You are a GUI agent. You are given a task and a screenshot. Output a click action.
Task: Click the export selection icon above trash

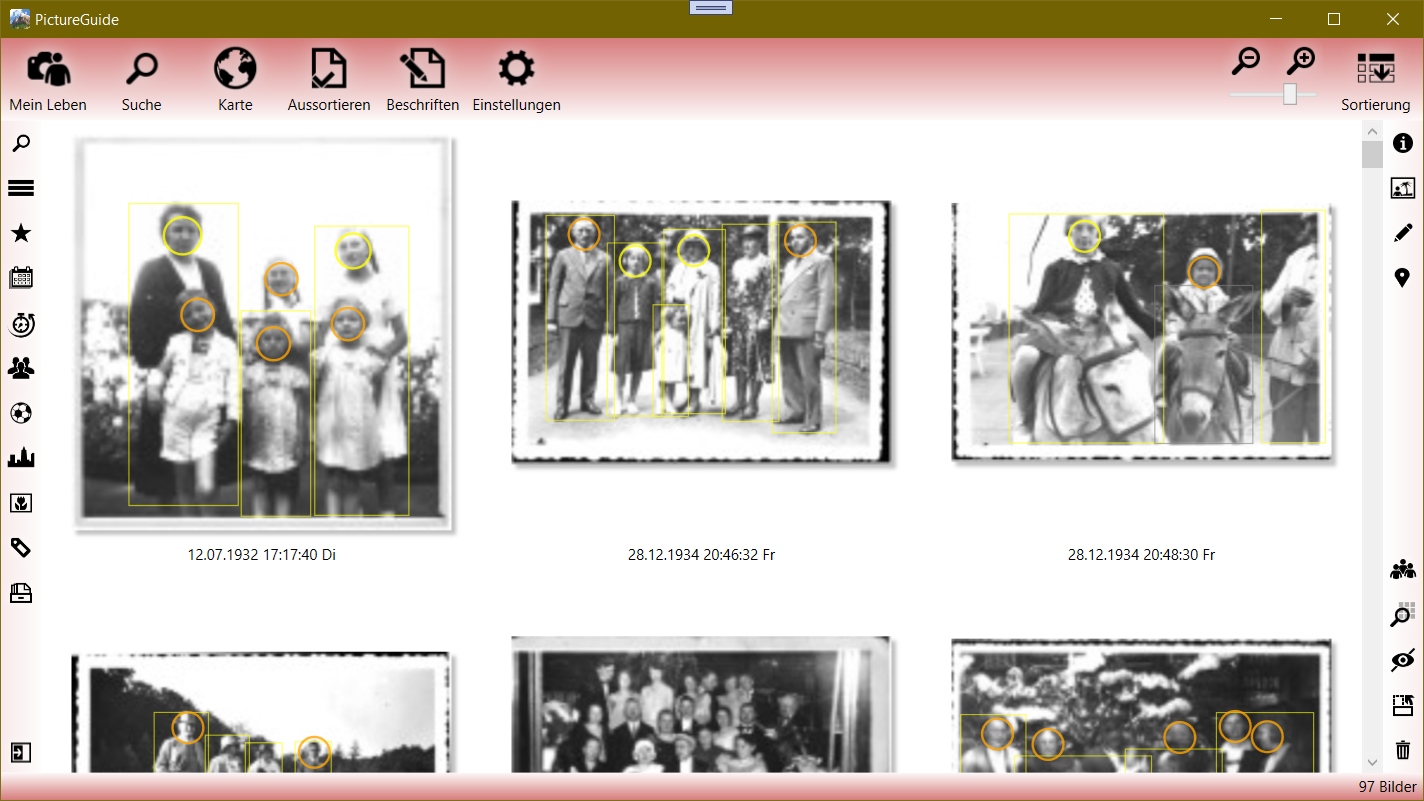tap(1403, 705)
